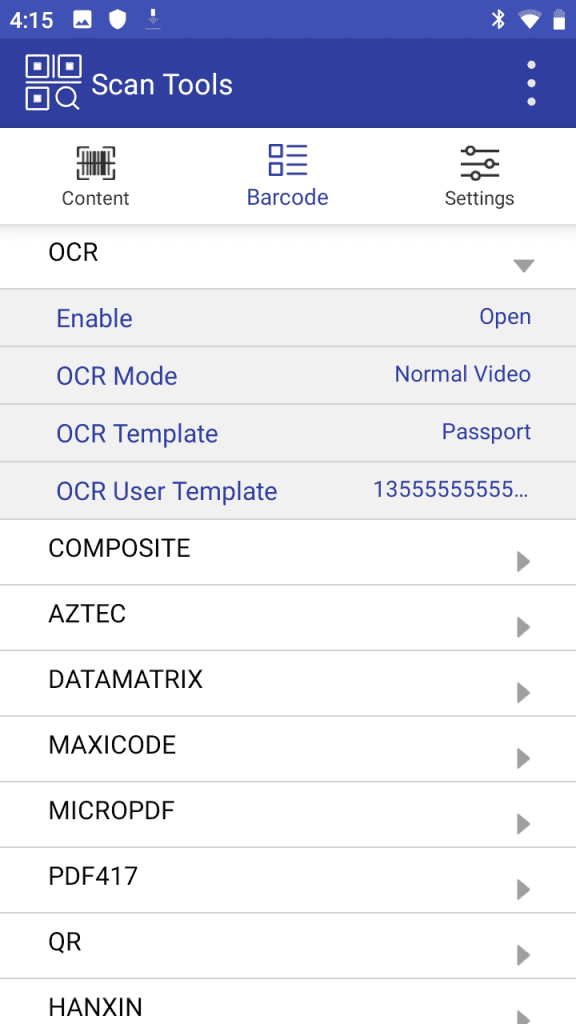The height and width of the screenshot is (1024, 576).
Task: Toggle the Enable setting to closed
Action: (x=288, y=317)
